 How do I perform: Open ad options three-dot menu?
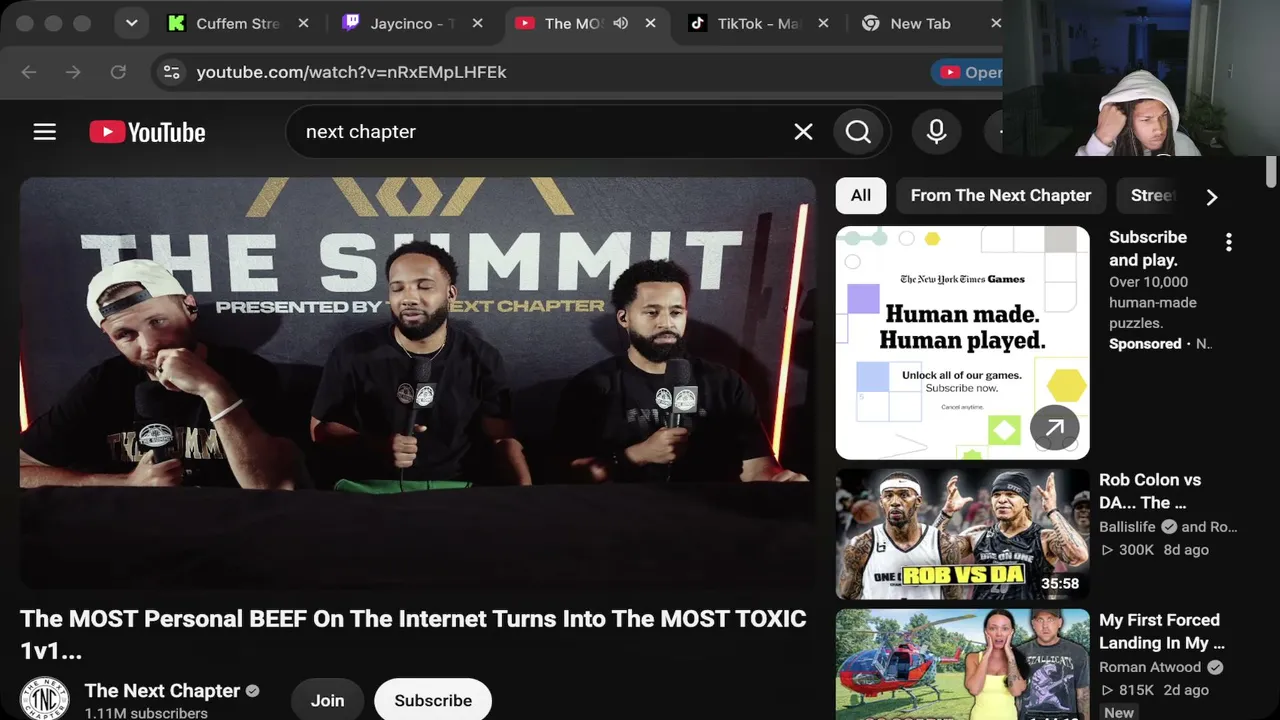[x=1229, y=242]
